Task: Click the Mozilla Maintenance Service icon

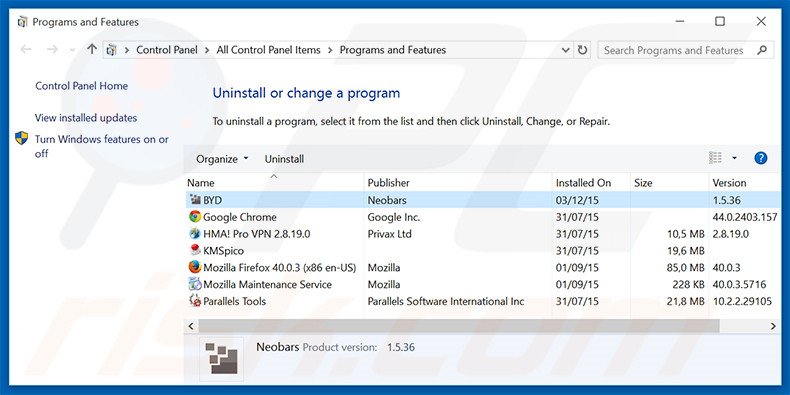Action: 195,284
